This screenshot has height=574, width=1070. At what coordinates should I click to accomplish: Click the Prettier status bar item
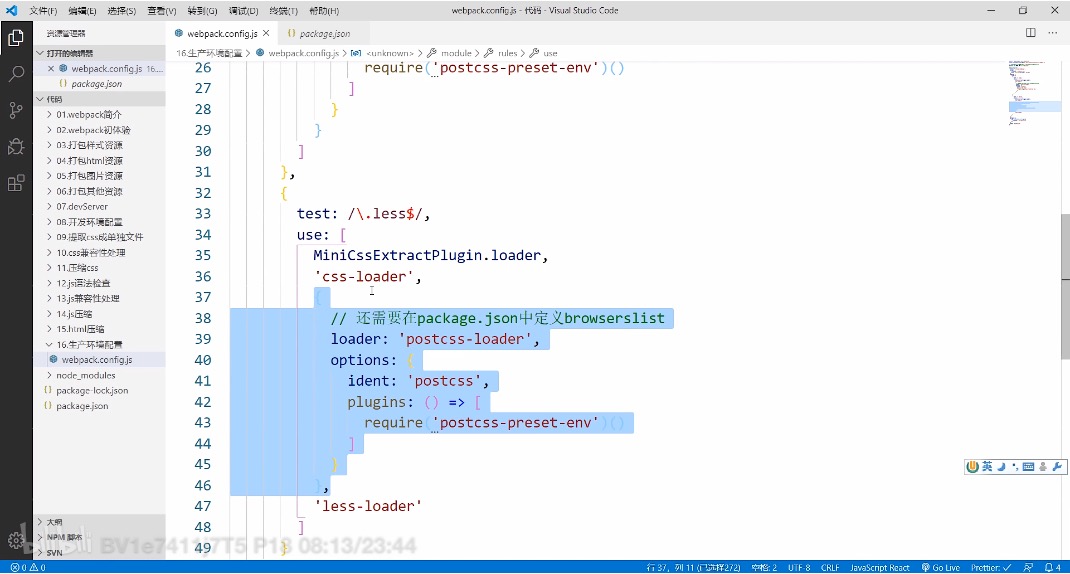pyautogui.click(x=991, y=567)
